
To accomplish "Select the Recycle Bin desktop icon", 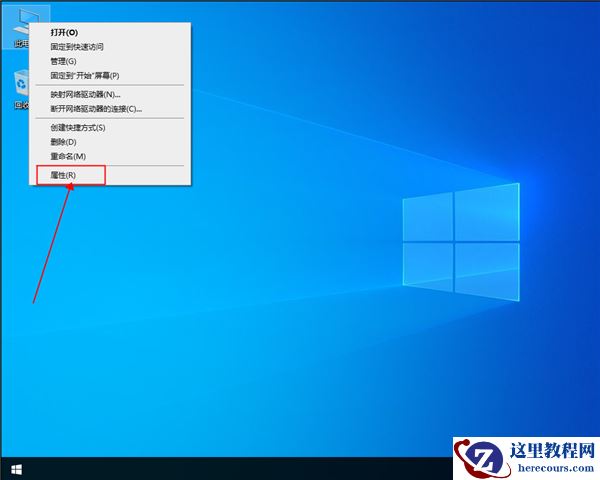I will tap(21, 88).
